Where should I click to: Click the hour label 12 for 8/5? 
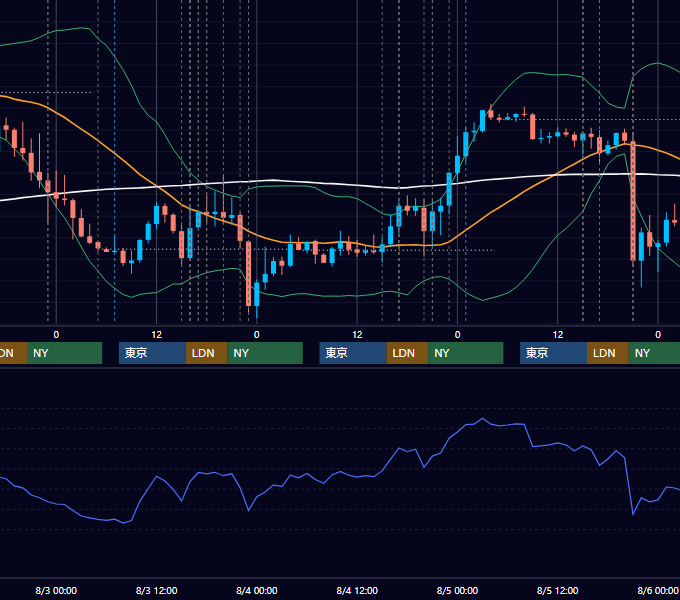558,335
